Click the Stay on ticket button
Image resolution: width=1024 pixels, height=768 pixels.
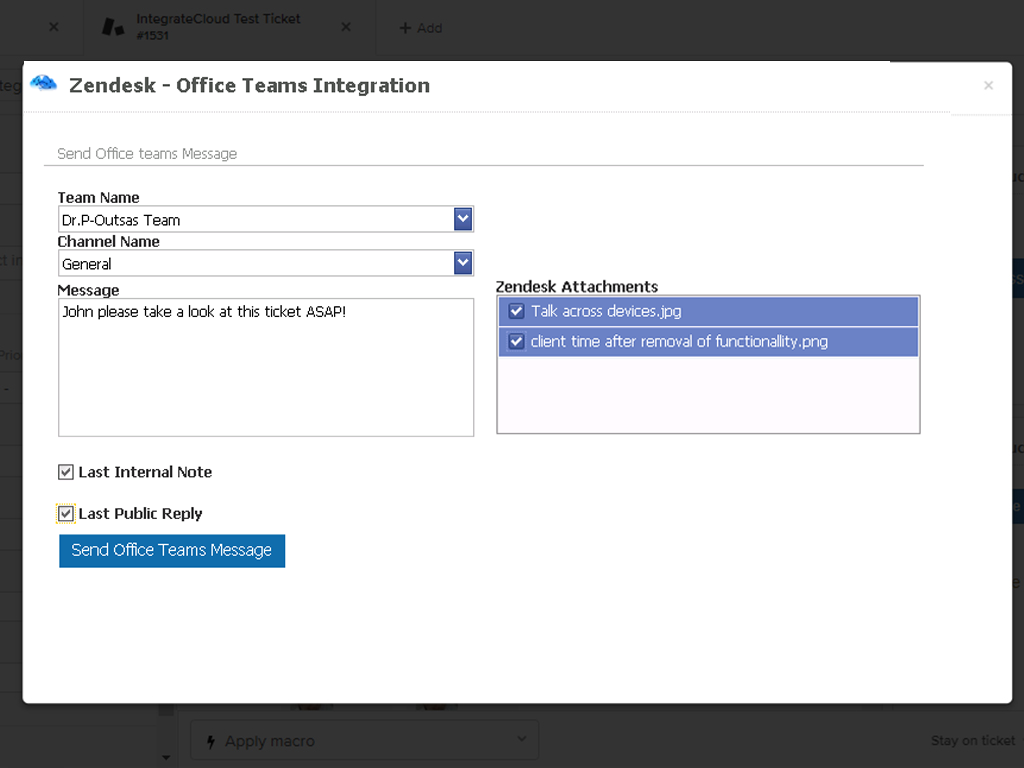click(971, 740)
